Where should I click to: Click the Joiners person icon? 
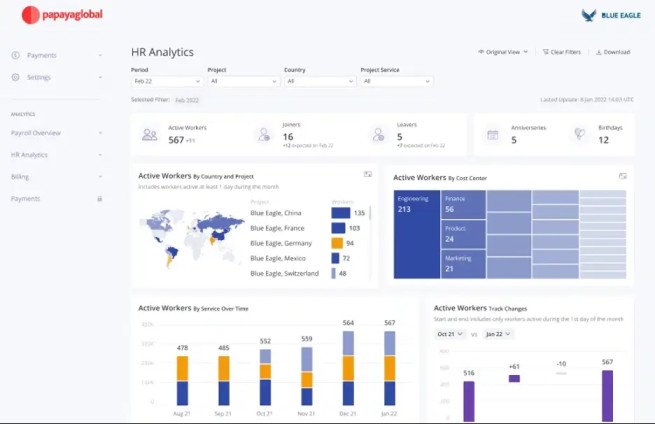click(264, 135)
